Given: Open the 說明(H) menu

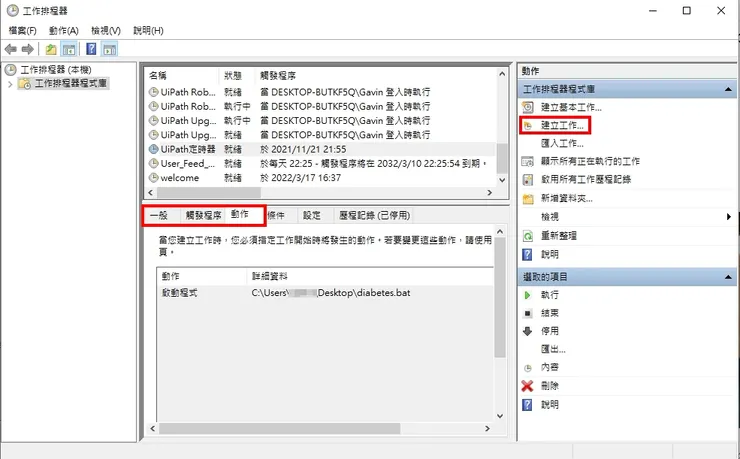Looking at the screenshot, I should point(148,31).
